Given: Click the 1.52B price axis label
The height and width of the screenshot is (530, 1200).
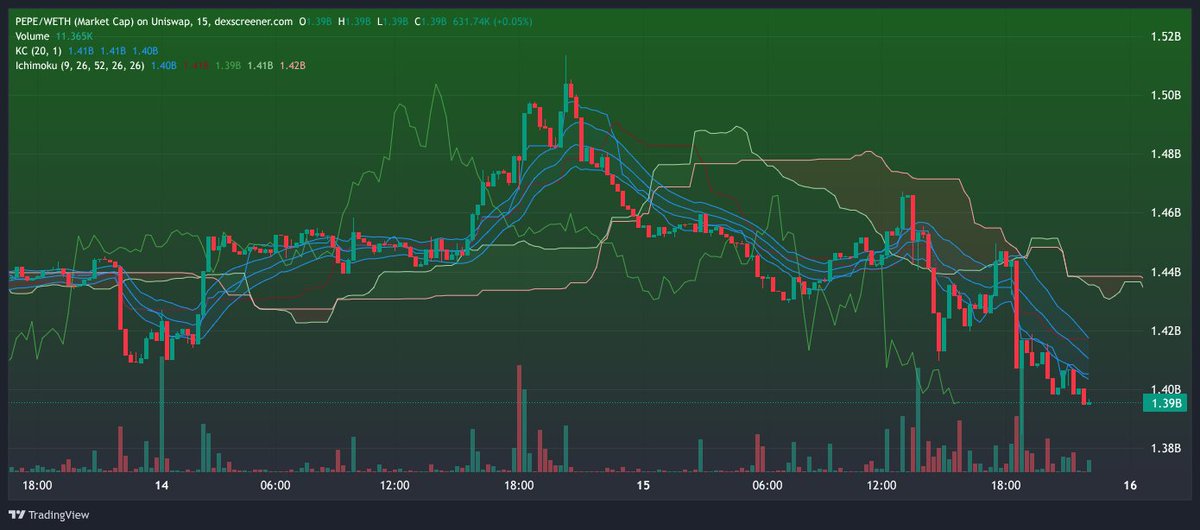Looking at the screenshot, I should coord(1165,37).
